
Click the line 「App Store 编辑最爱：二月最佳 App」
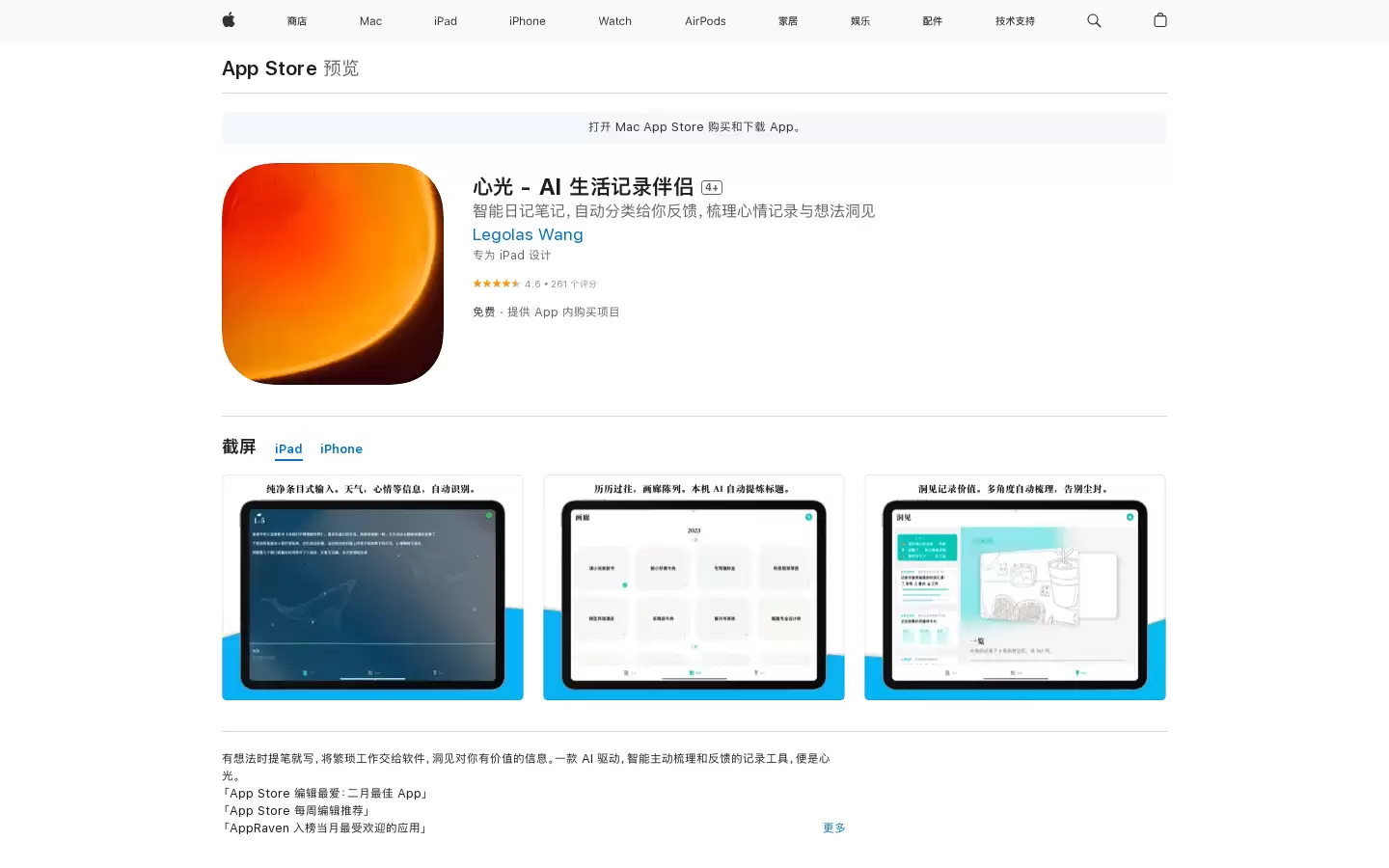click(x=326, y=794)
